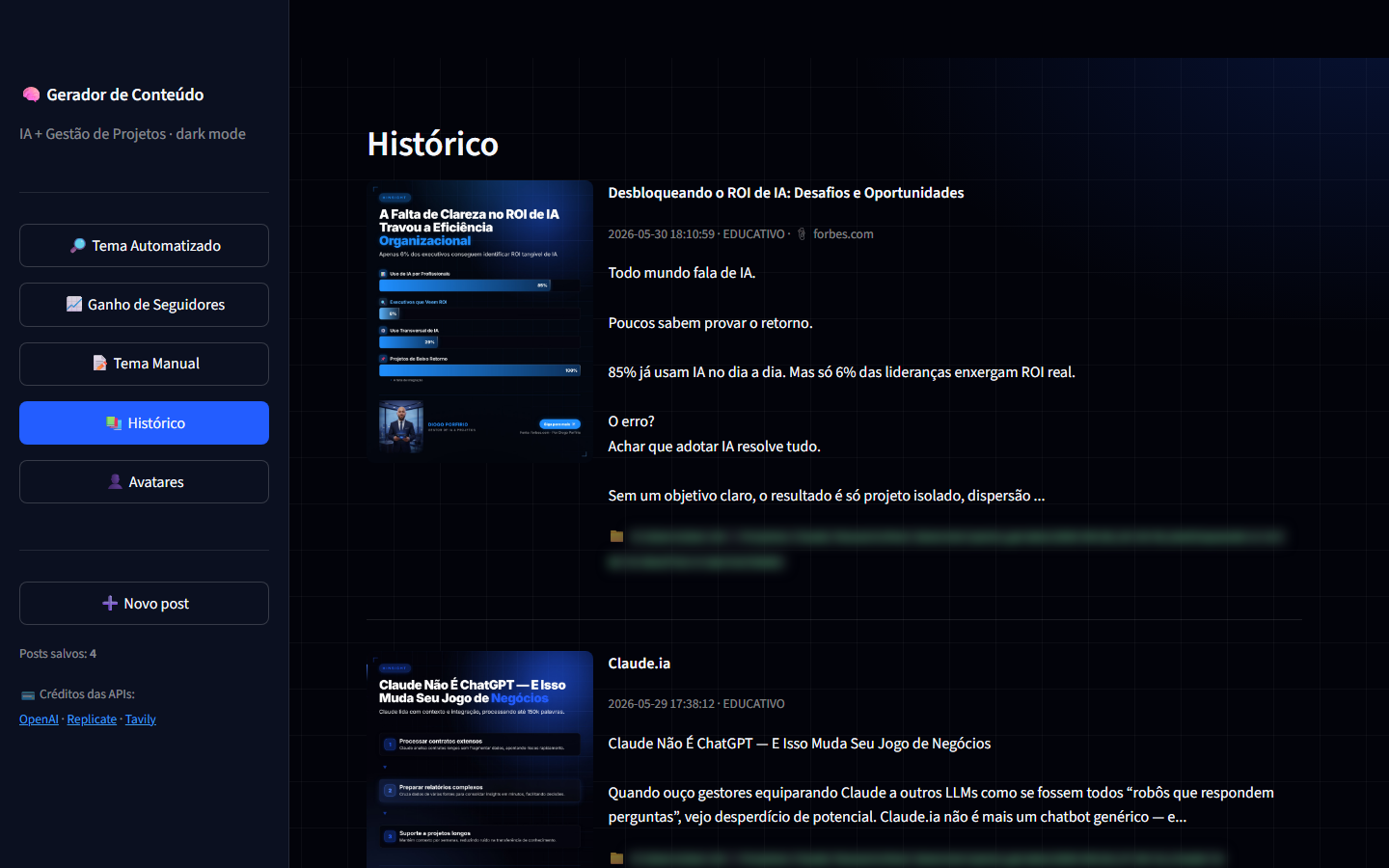Viewport: 1389px width, 868px height.
Task: Click the line Achar que adotar IA resolve tudo.
Action: click(714, 447)
